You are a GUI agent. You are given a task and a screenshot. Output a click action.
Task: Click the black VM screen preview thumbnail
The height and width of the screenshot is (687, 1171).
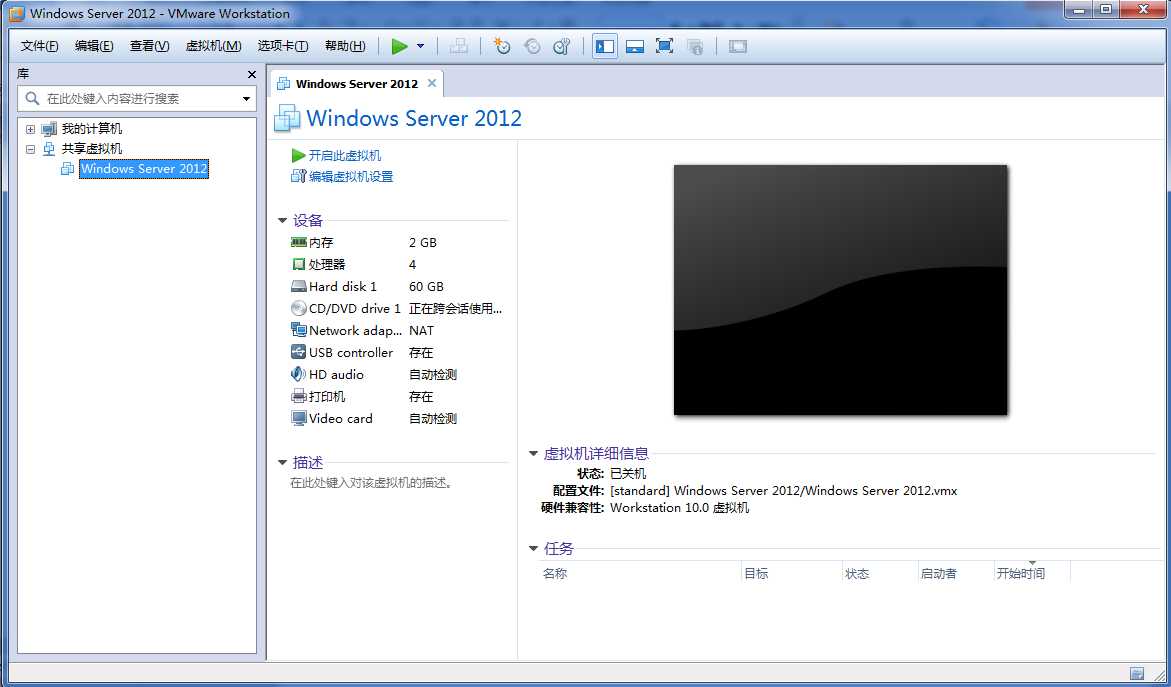pos(840,290)
